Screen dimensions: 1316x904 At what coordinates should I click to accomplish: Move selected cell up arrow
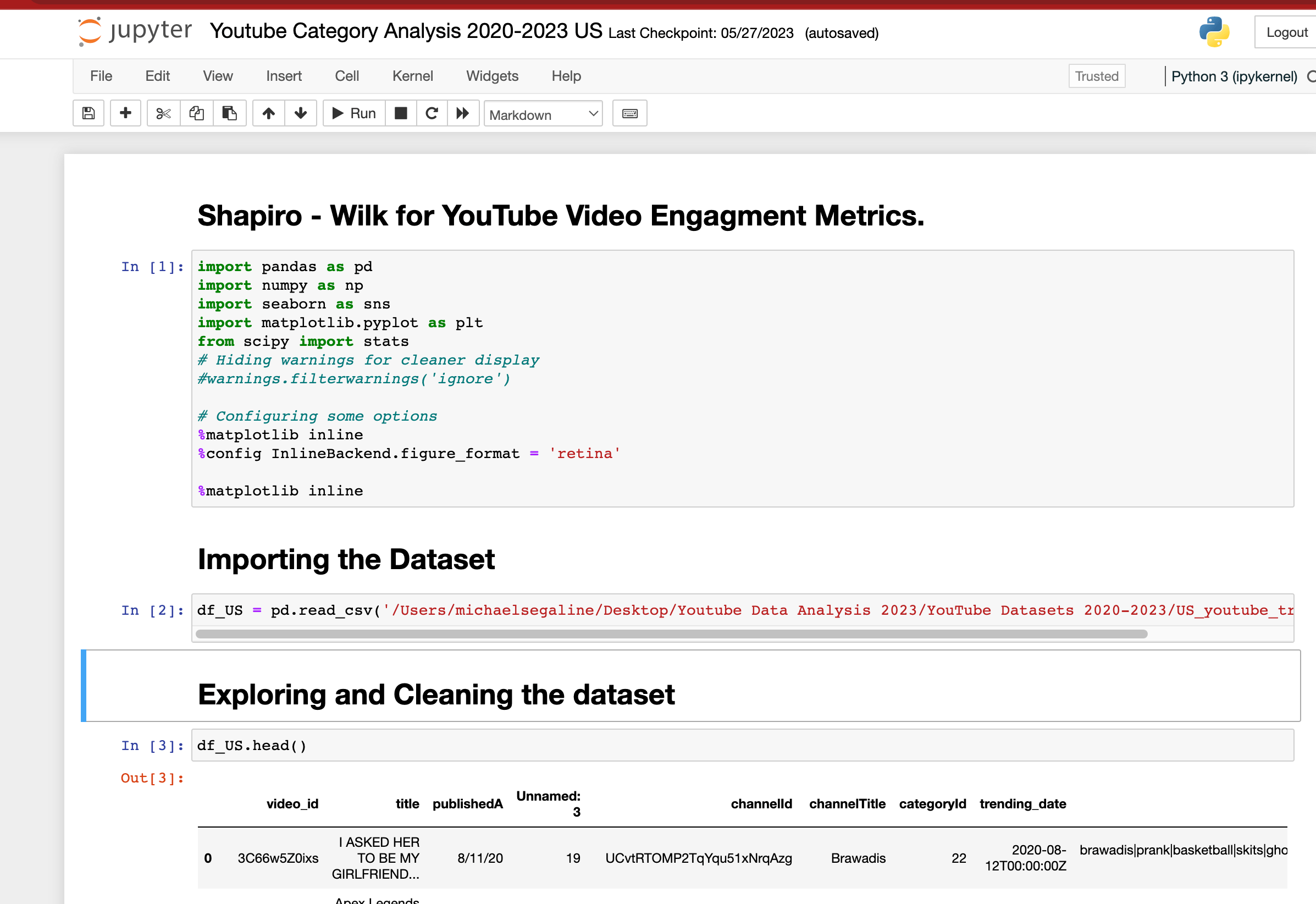[x=268, y=113]
